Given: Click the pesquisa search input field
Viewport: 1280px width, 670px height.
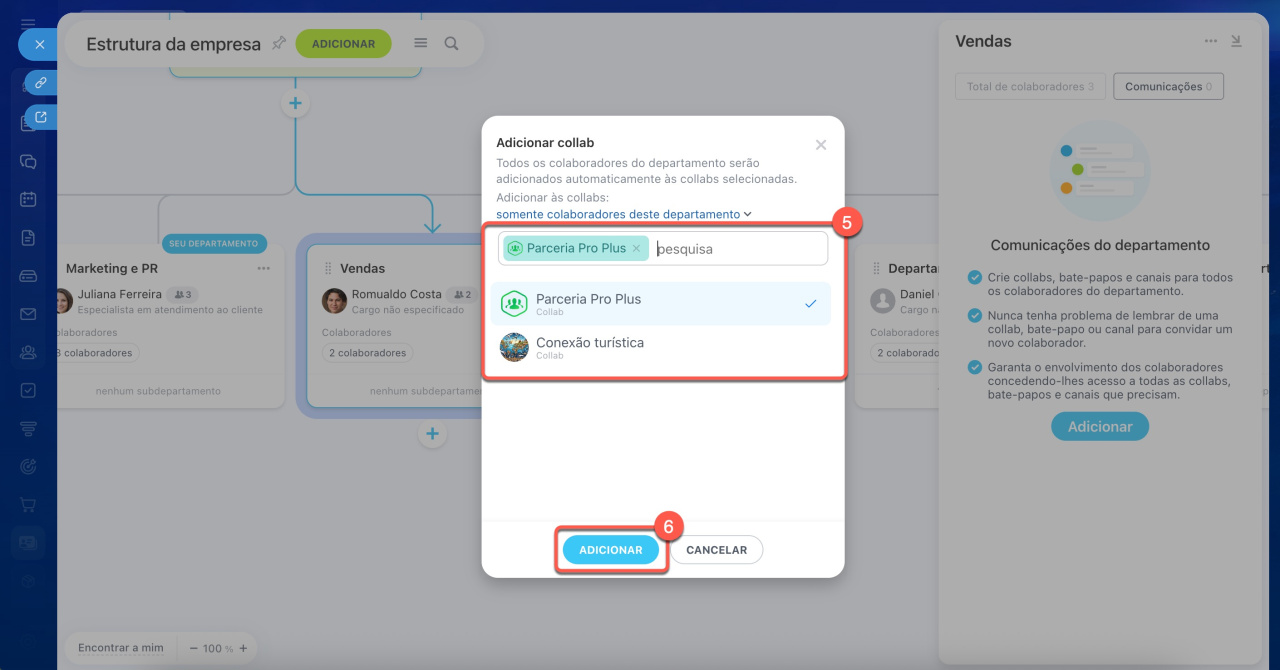Looking at the screenshot, I should point(738,249).
